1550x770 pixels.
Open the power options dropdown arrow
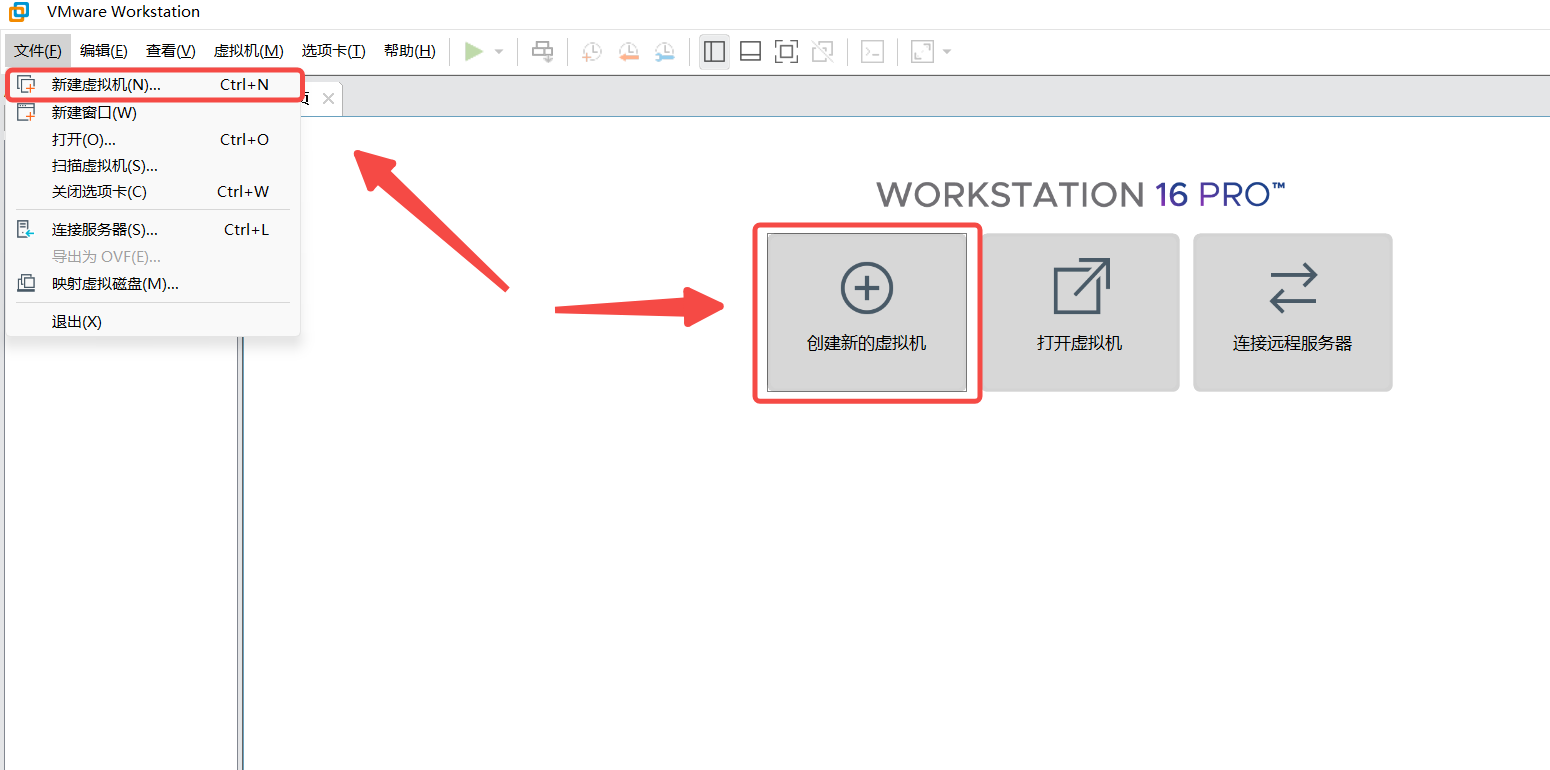(499, 51)
